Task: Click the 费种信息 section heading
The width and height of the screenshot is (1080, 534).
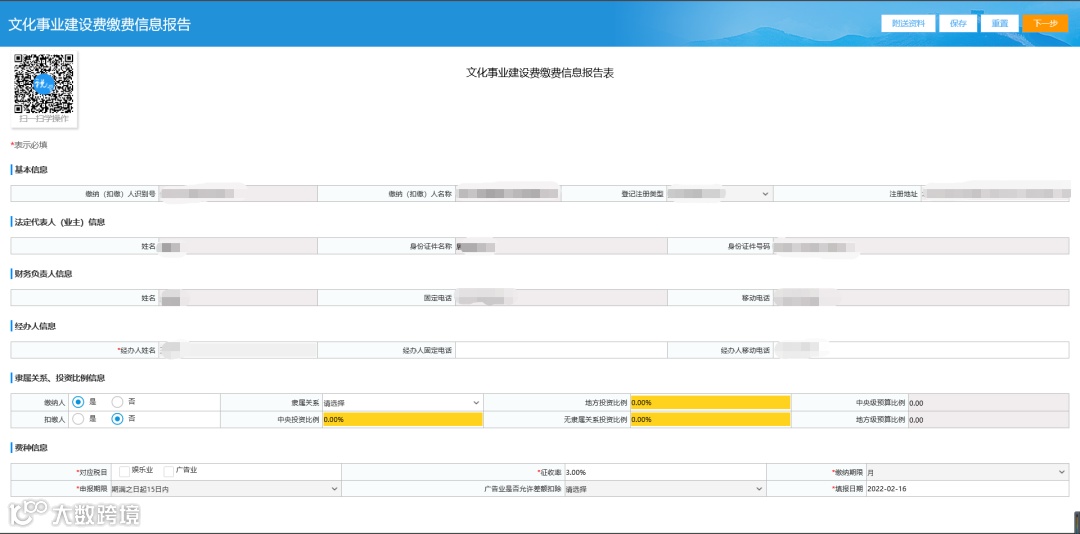Action: pos(31,448)
